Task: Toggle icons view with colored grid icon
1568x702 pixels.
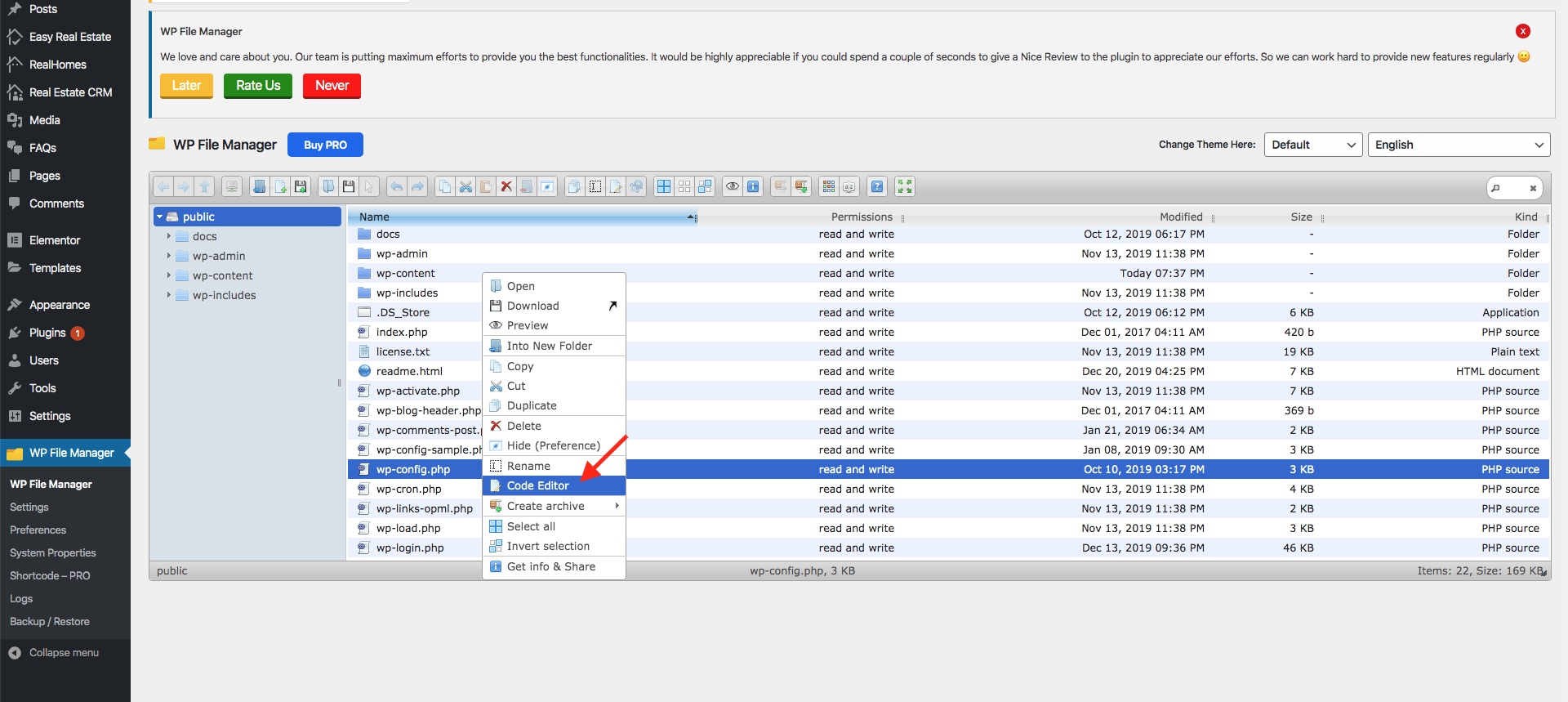Action: pyautogui.click(x=829, y=186)
